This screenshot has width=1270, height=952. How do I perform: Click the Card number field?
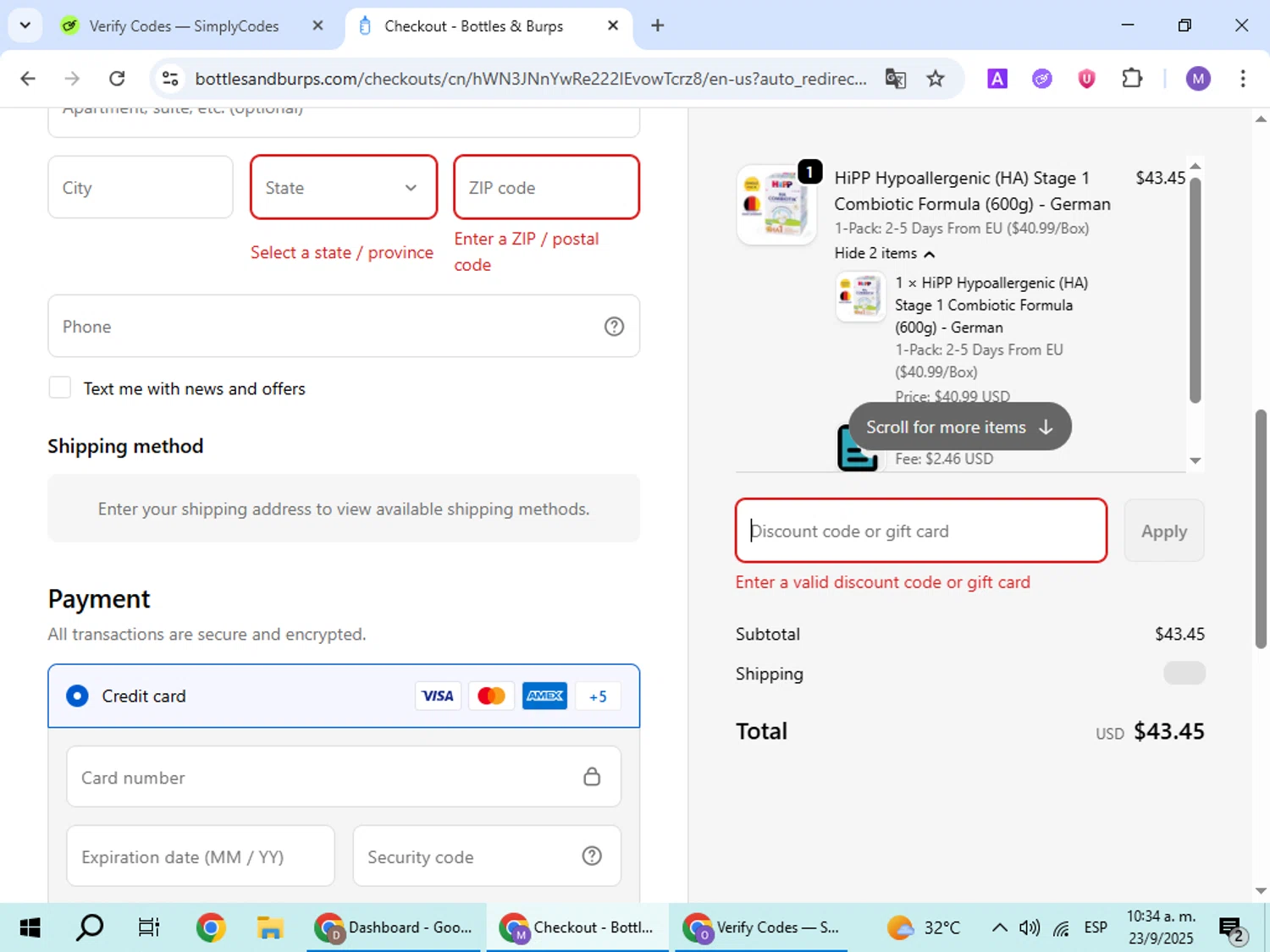point(344,776)
